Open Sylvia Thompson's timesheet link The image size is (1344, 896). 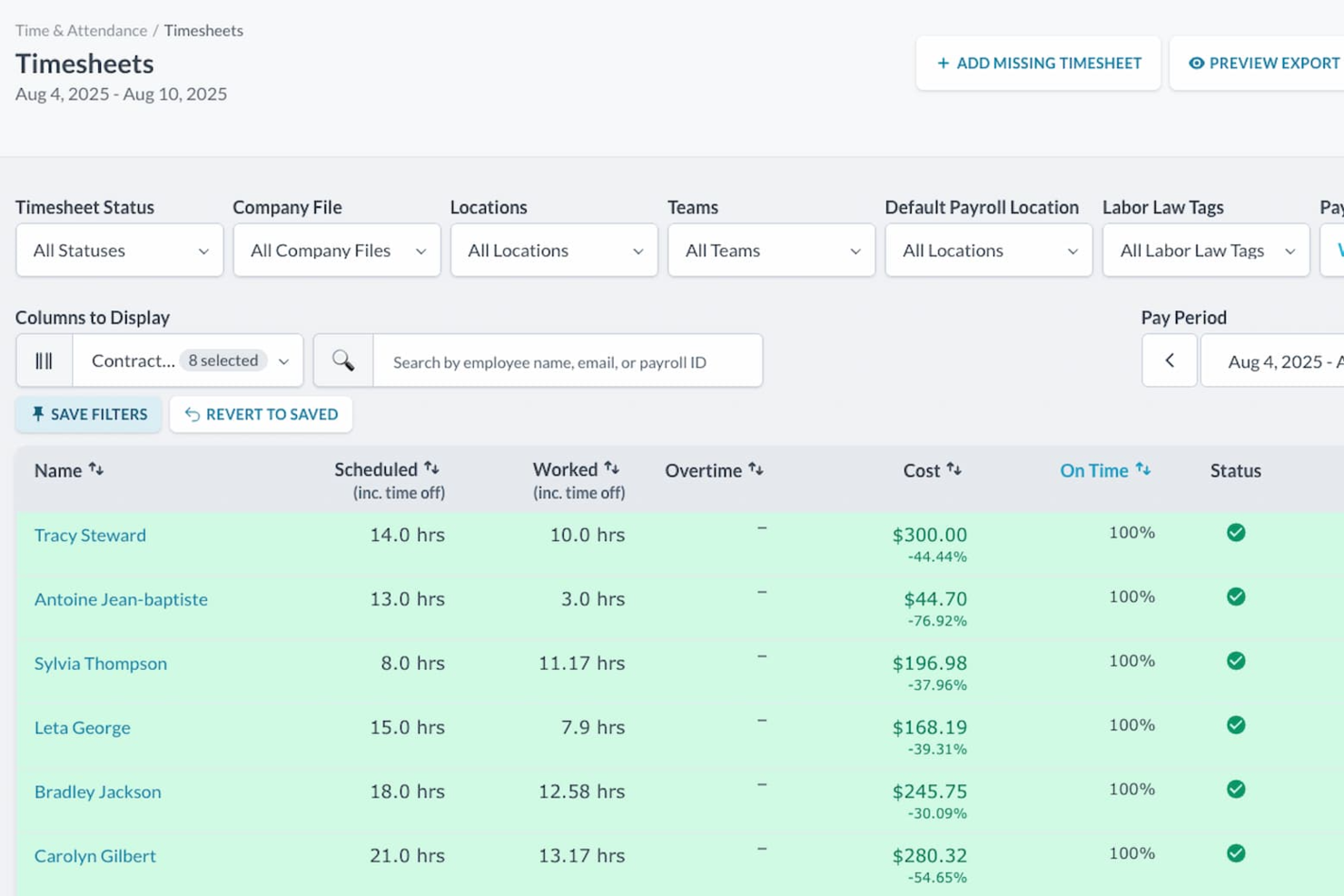(100, 664)
